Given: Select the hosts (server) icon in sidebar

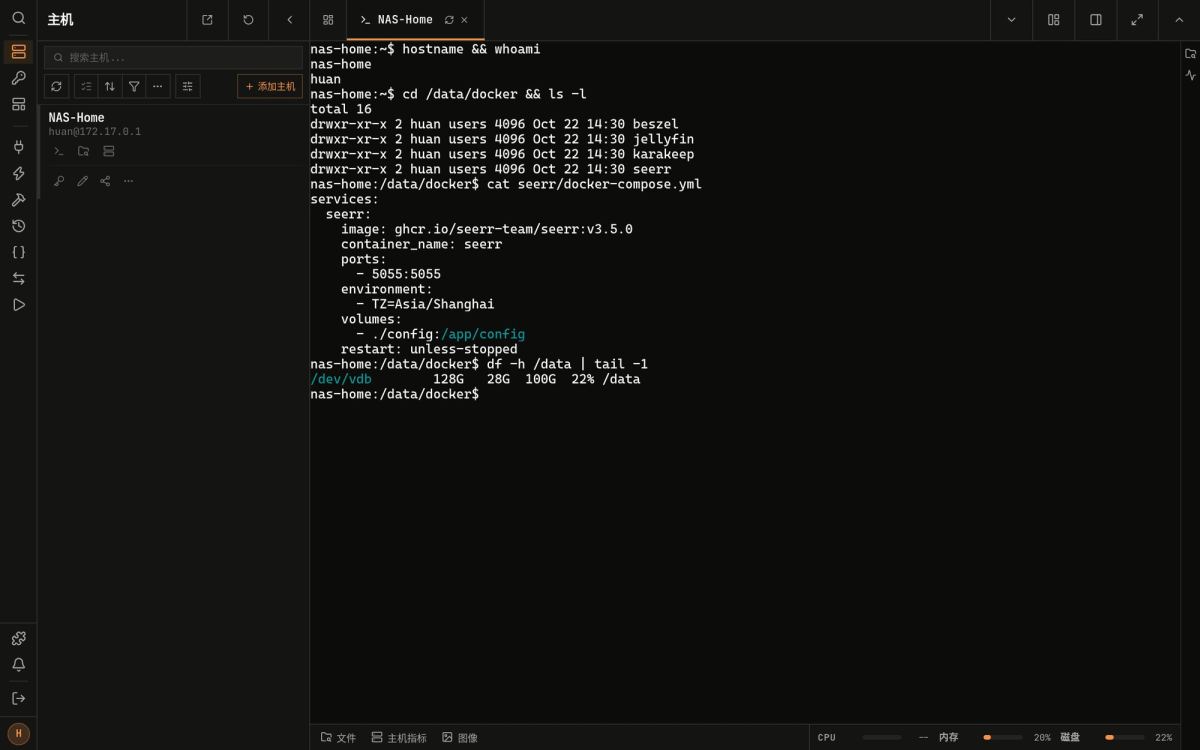Looking at the screenshot, I should (x=18, y=52).
